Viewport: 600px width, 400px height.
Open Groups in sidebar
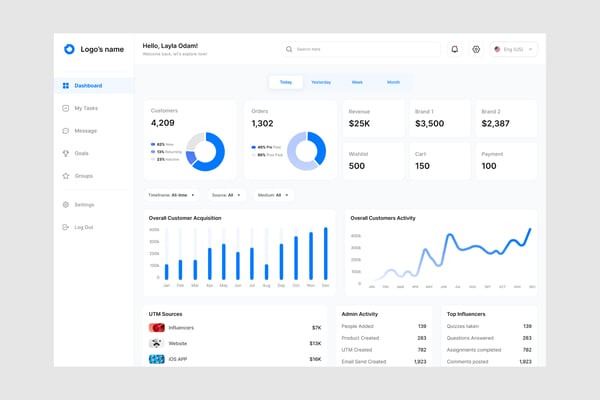point(94,176)
